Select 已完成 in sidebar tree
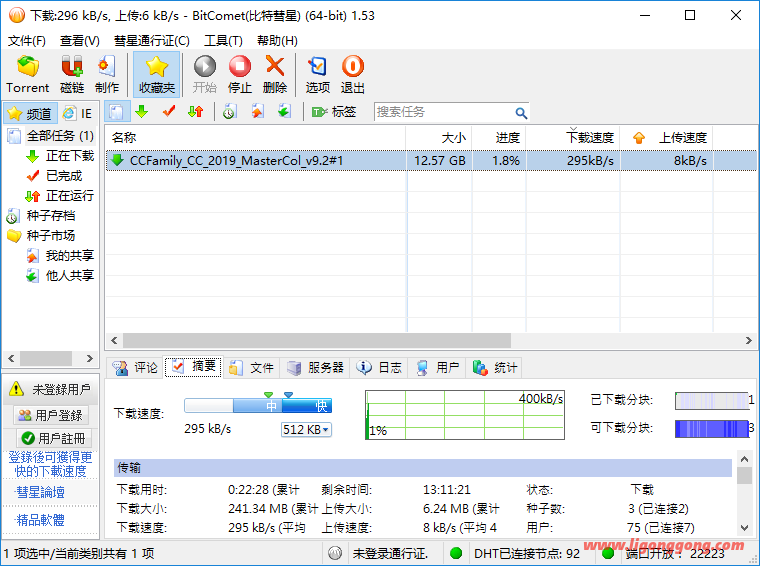This screenshot has width=760, height=566. tap(63, 175)
